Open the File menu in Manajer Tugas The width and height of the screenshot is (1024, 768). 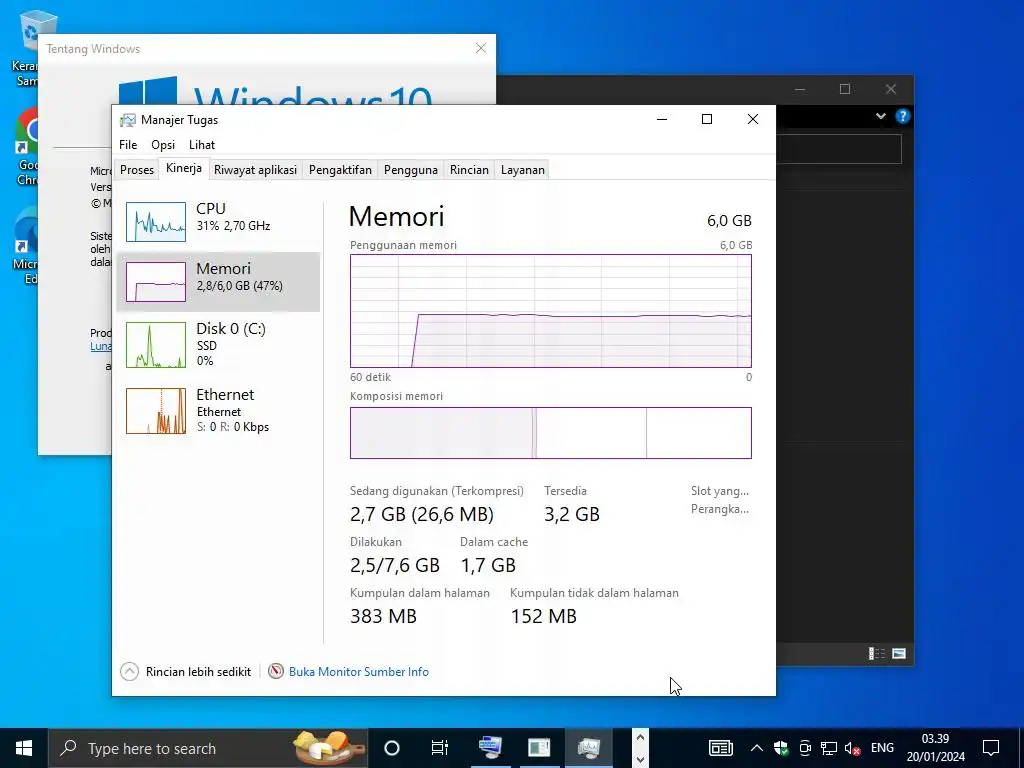click(x=128, y=145)
